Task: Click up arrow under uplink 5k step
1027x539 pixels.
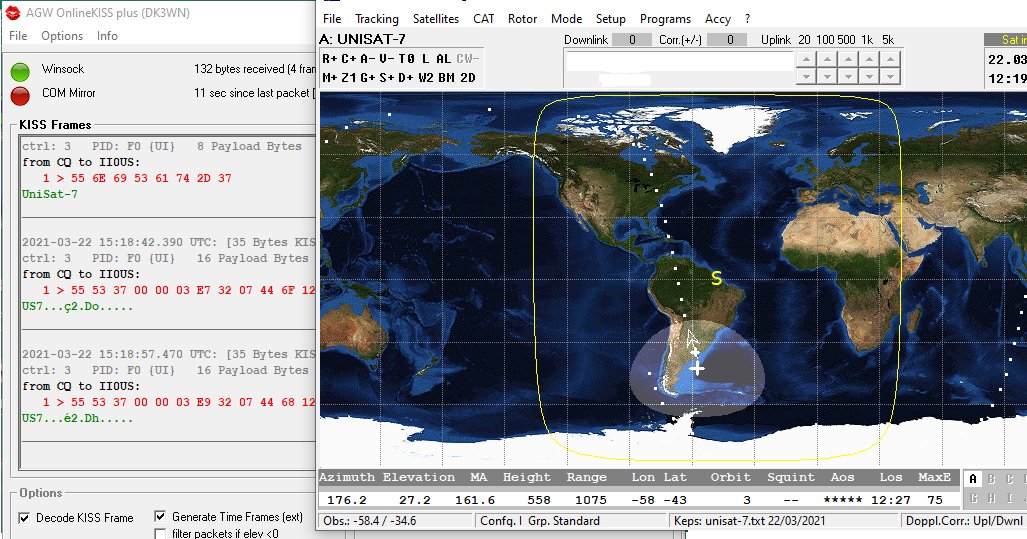Action: 890,59
